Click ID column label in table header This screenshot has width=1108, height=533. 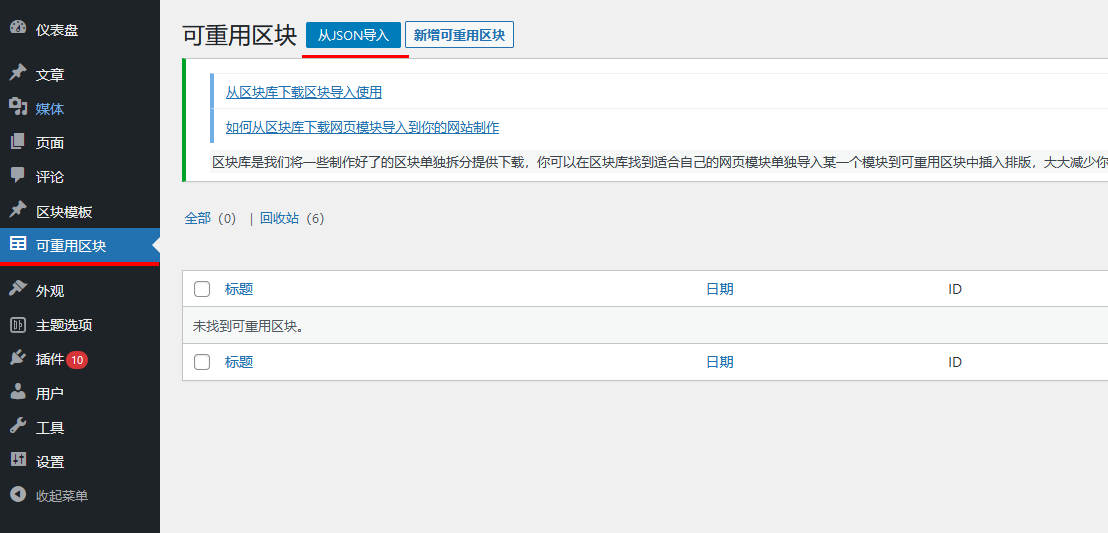tap(955, 289)
